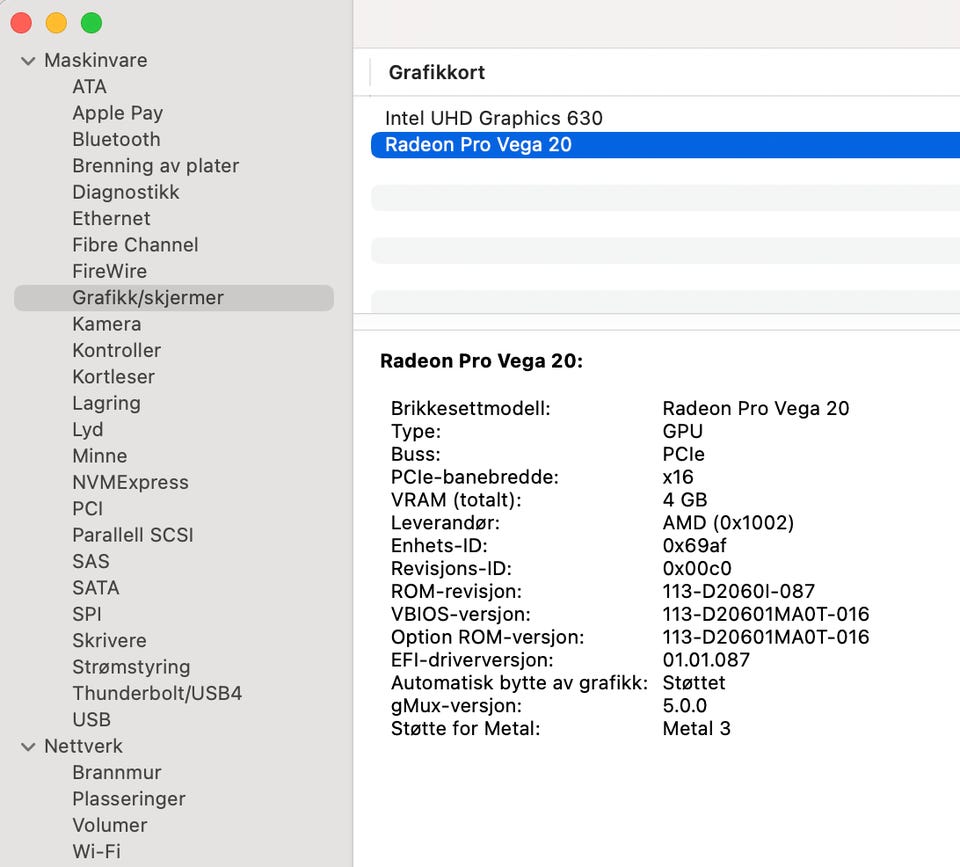960x867 pixels.
Task: Open Thunderbolt/USB4 entry
Action: click(x=157, y=693)
